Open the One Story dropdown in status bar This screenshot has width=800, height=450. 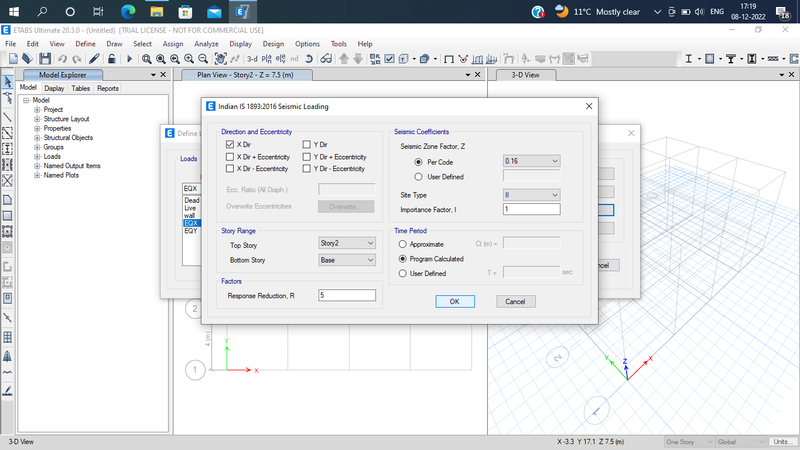click(689, 442)
